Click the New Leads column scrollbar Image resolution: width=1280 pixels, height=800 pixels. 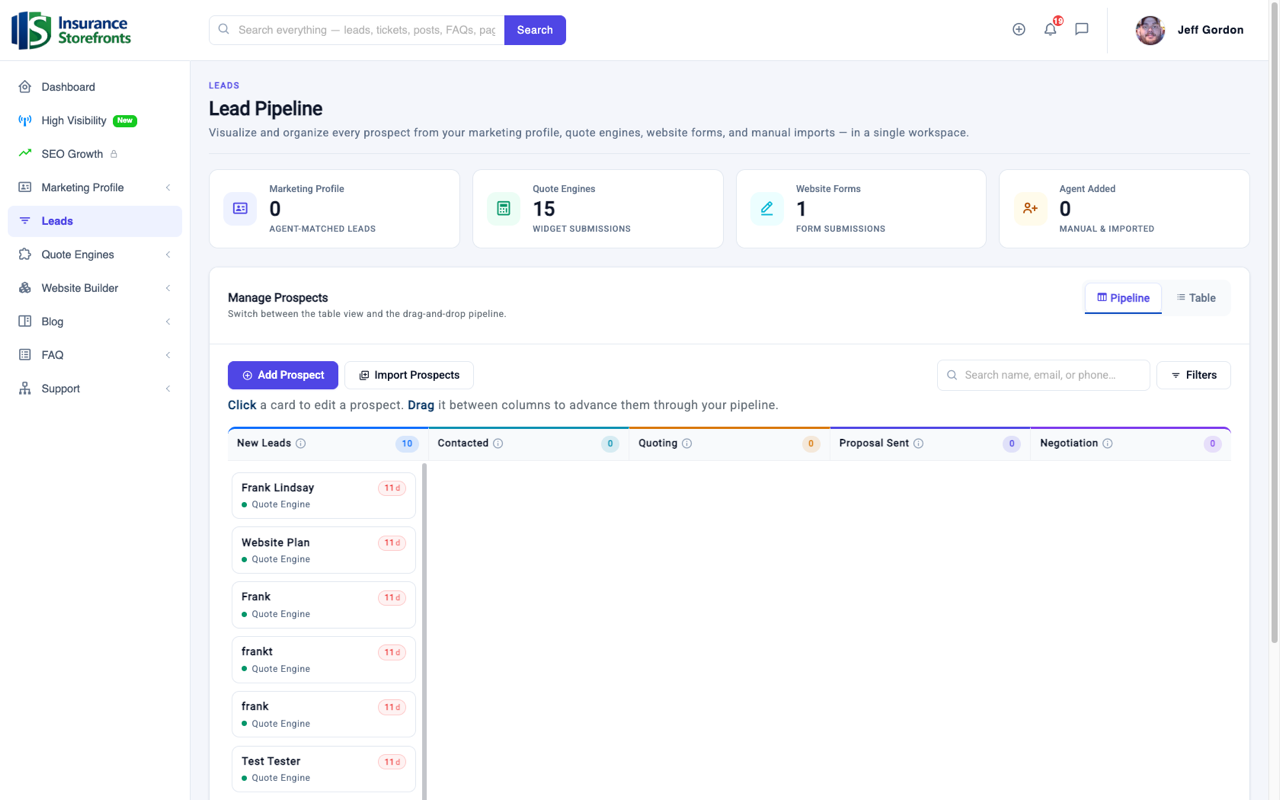tap(425, 630)
